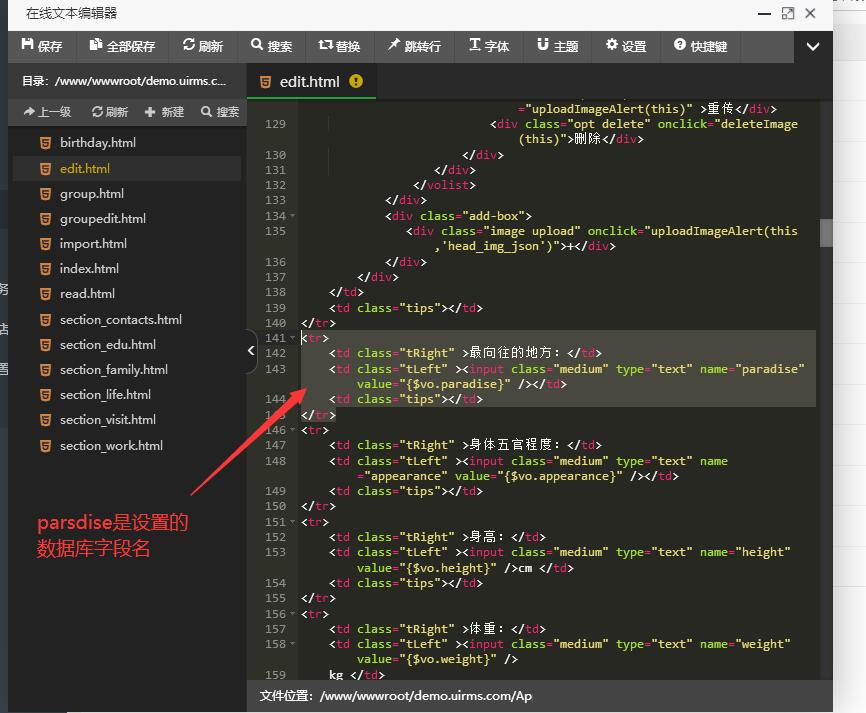Click the directory path 目录 text
The height and width of the screenshot is (713, 866).
[124, 81]
